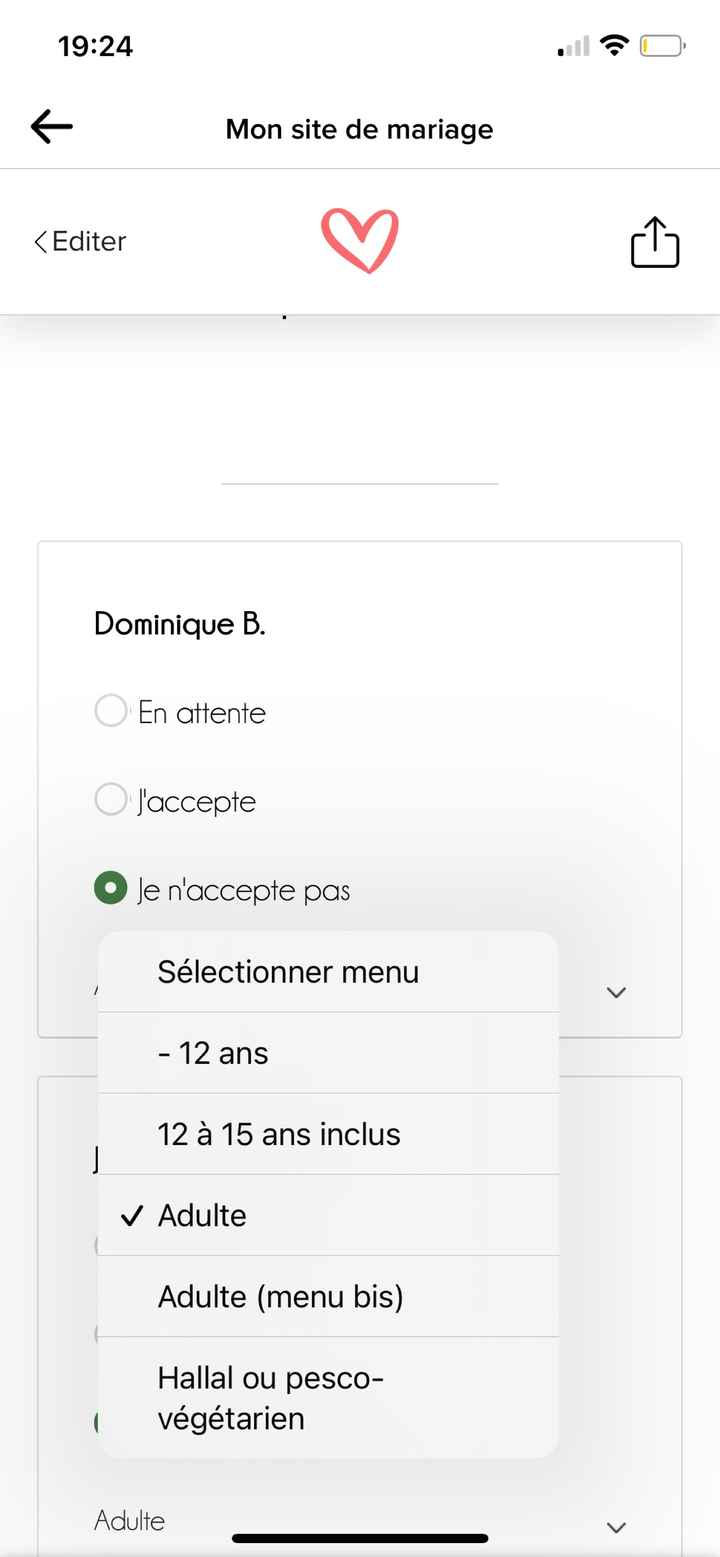Tap the clock showing 19:24
The image size is (720, 1557).
click(x=96, y=45)
